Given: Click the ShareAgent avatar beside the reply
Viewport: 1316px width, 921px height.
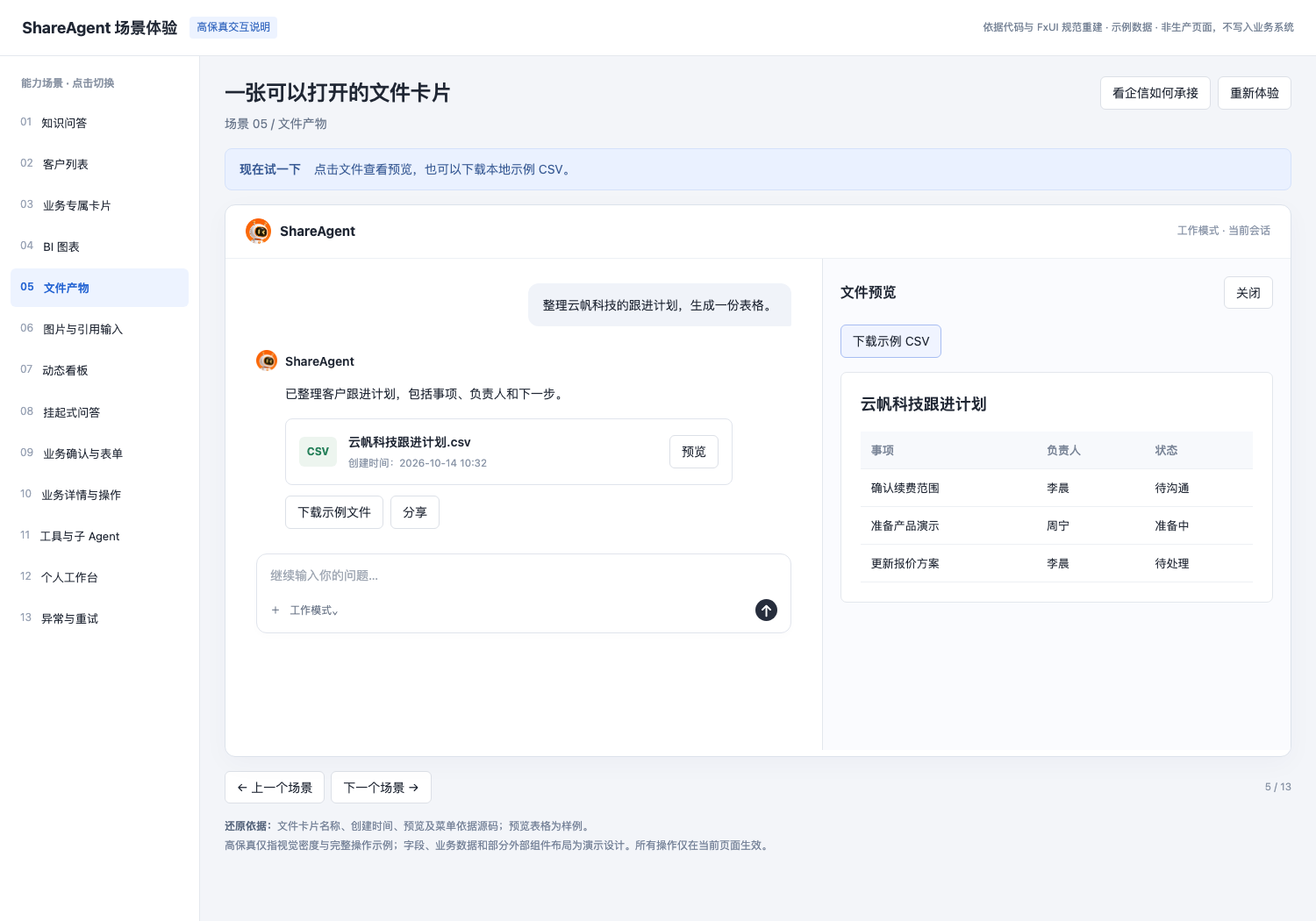Looking at the screenshot, I should tap(267, 361).
